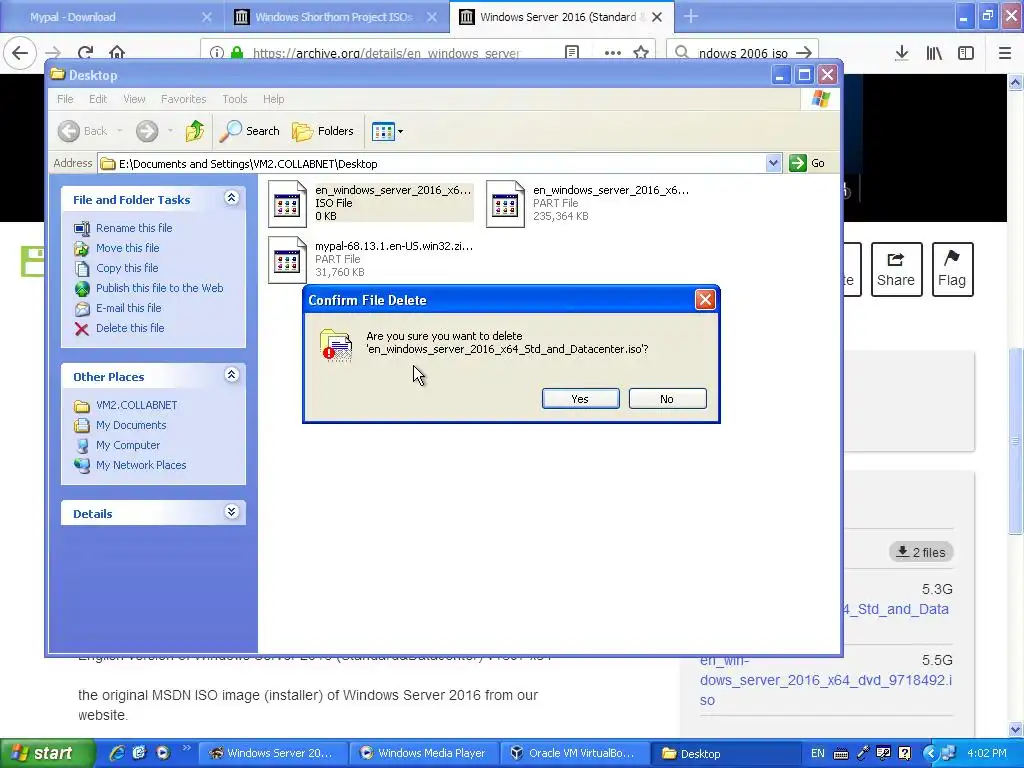Open the Views dropdown in Explorer toolbar

[387, 131]
